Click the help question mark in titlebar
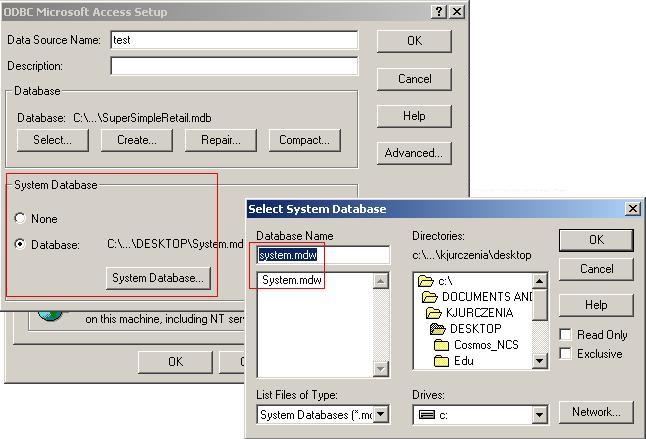 point(438,12)
